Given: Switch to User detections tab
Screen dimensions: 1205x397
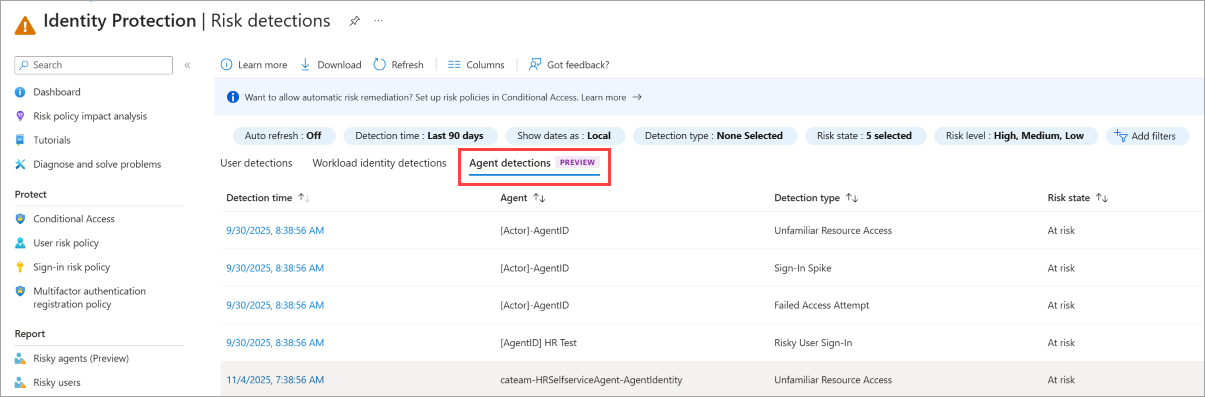Looking at the screenshot, I should click(x=256, y=163).
